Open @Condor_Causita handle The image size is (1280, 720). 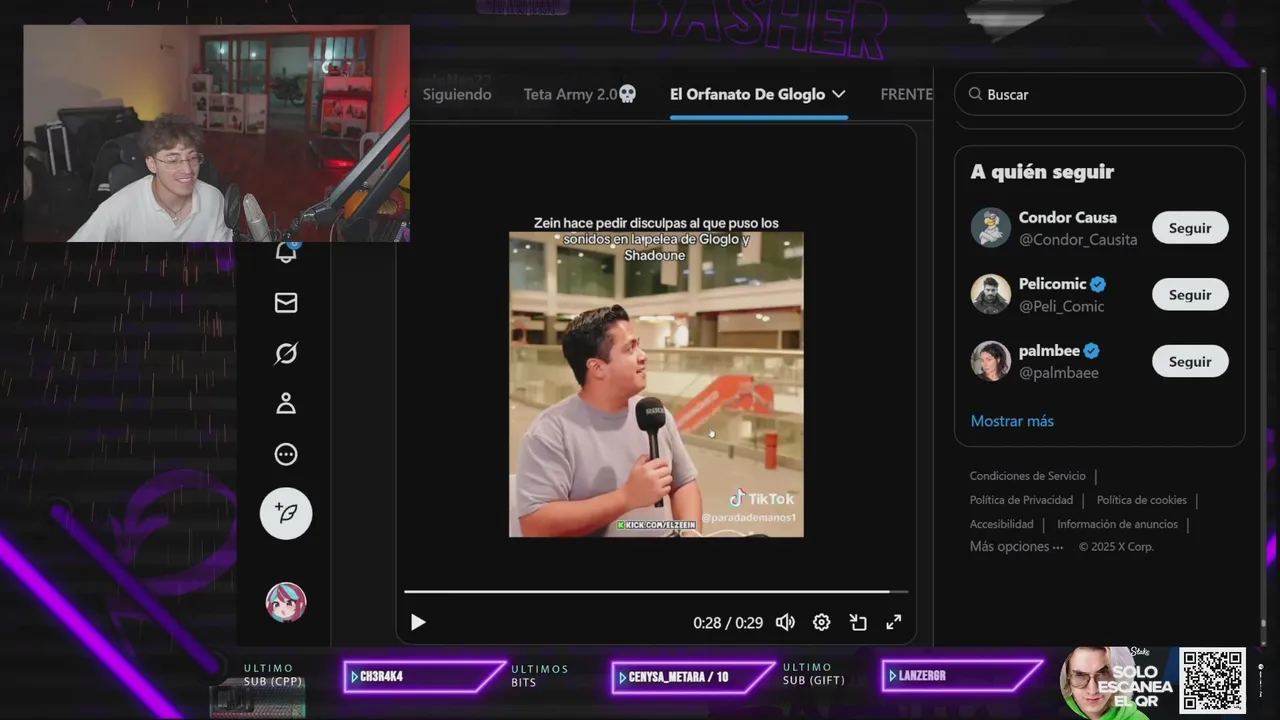pyautogui.click(x=1078, y=240)
